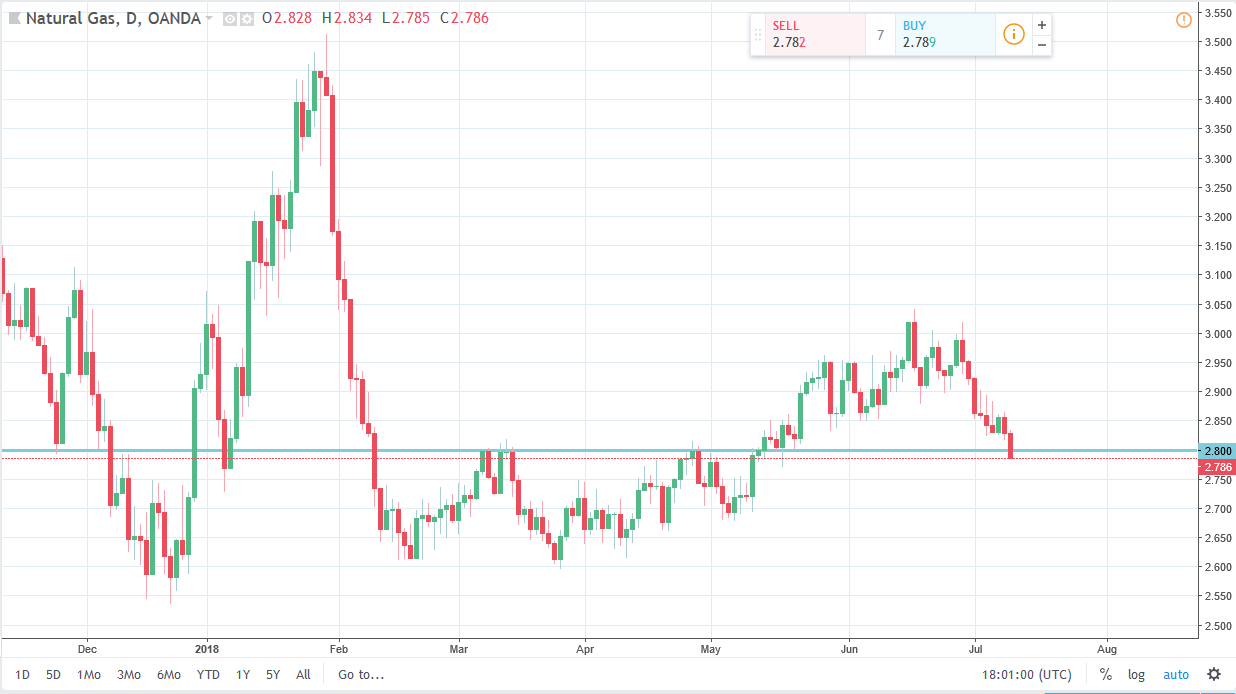The height and width of the screenshot is (694, 1236).
Task: Click the 3.250 price axis label
Action: click(x=1217, y=188)
